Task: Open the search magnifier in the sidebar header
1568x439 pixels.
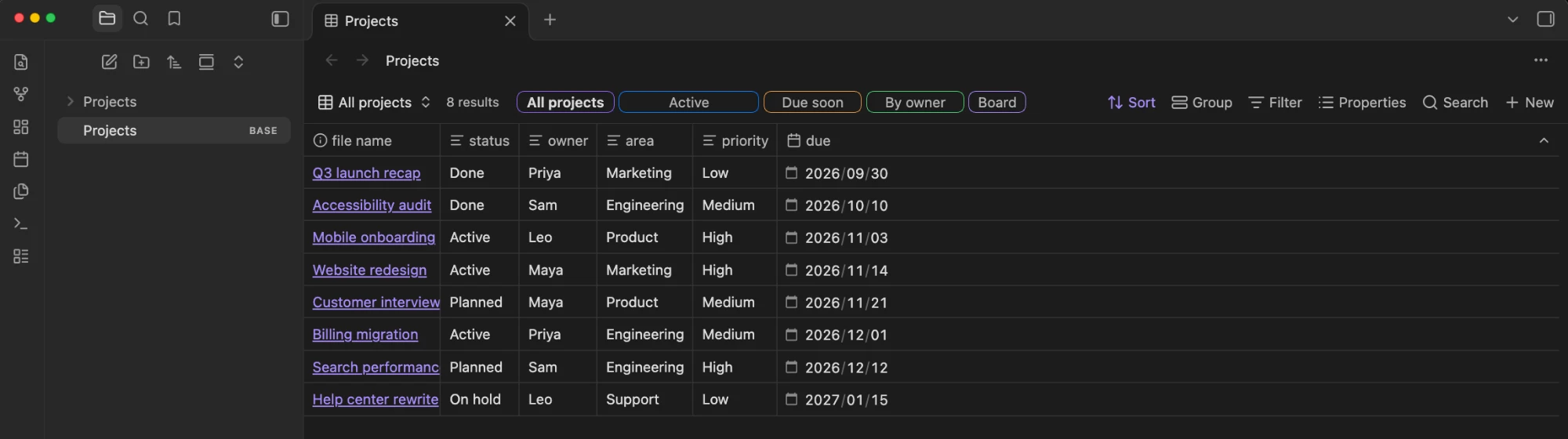Action: tap(141, 18)
